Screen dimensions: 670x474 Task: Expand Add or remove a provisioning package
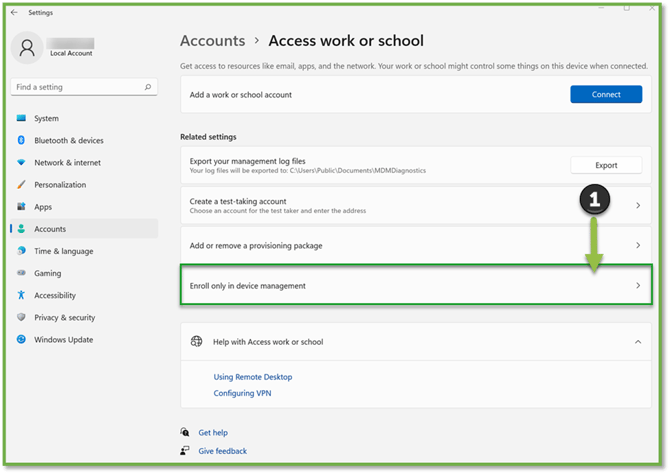[x=638, y=245]
